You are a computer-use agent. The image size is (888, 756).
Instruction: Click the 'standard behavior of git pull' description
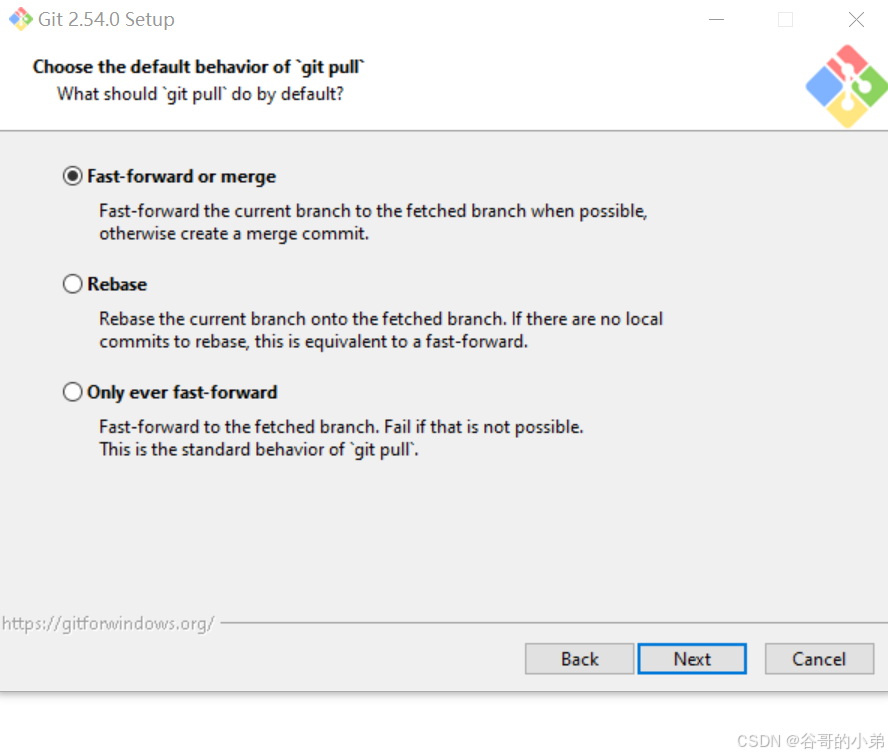tap(259, 450)
